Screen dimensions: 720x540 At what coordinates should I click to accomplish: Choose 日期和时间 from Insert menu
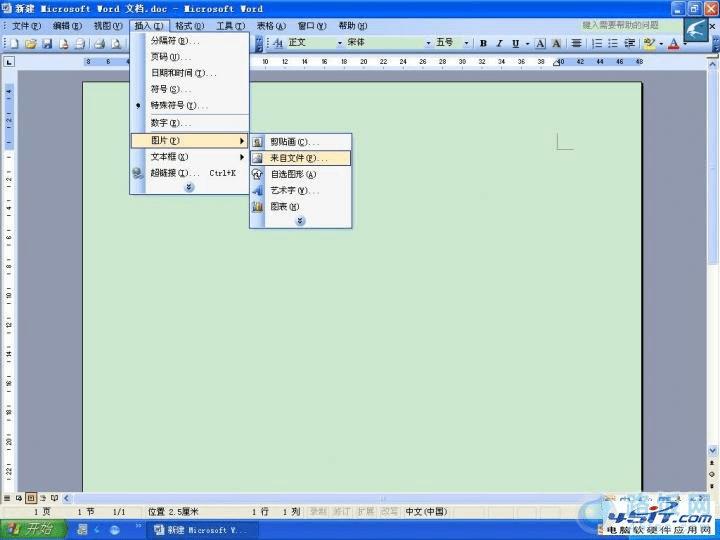190,73
